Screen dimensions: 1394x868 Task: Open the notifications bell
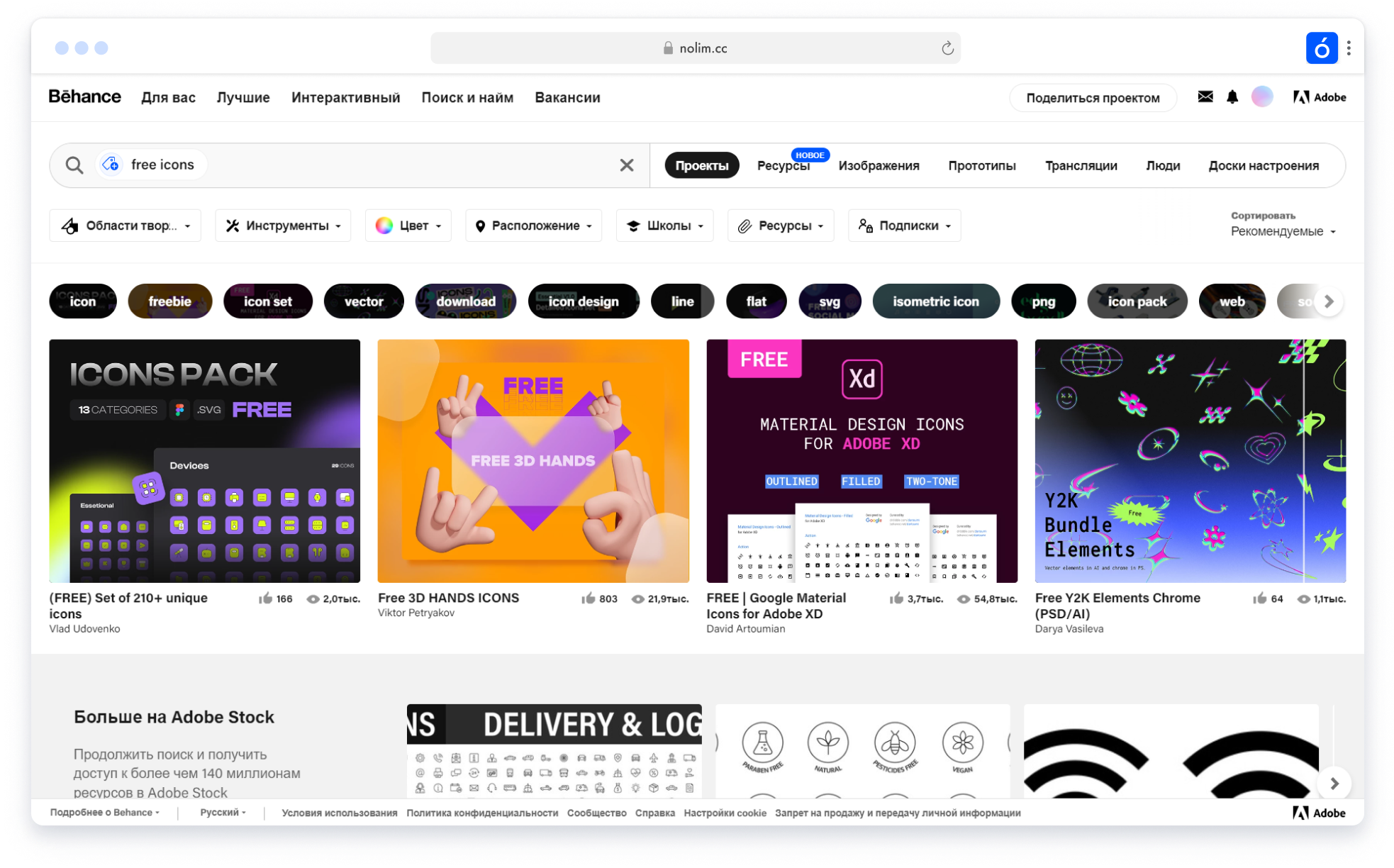coord(1232,97)
